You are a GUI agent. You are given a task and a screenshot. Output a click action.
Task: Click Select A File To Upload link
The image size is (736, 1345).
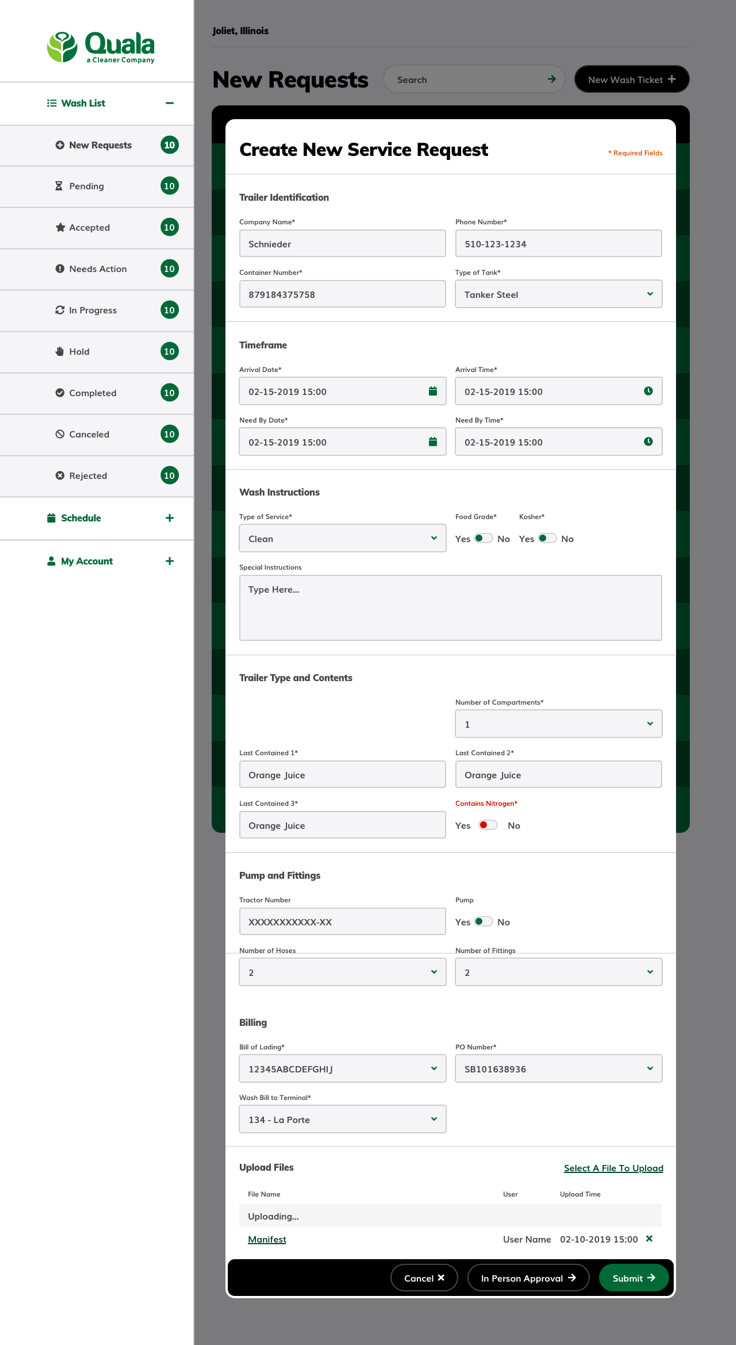613,1168
